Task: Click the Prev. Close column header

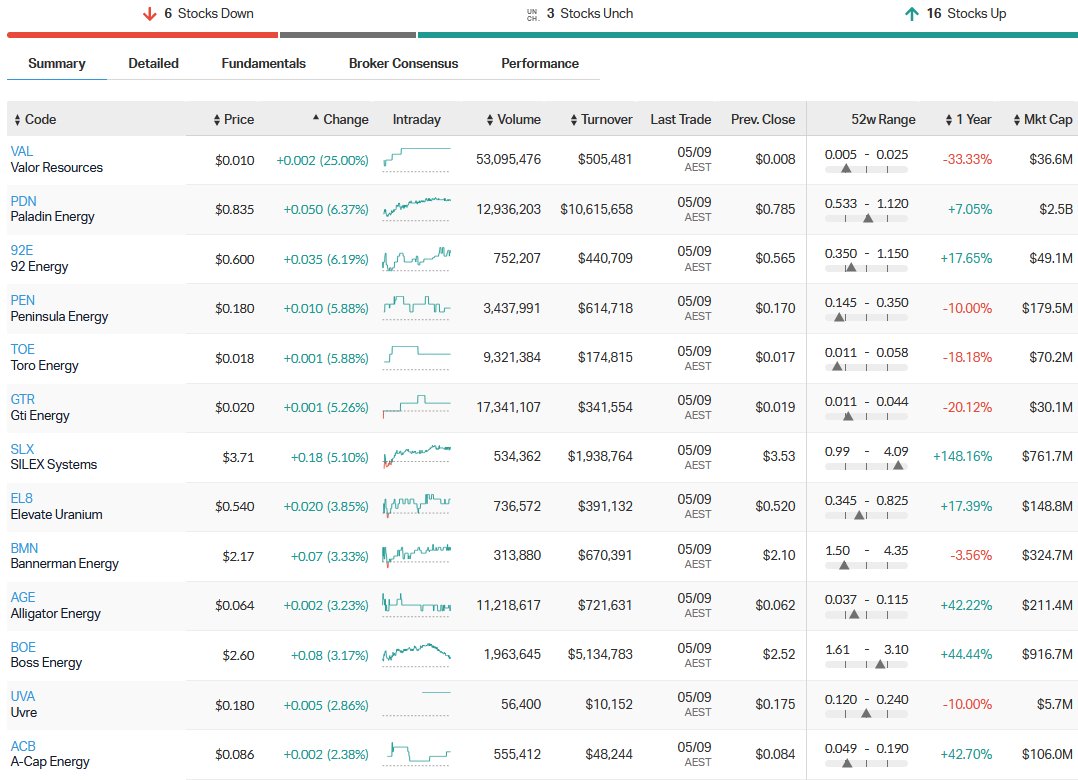Action: click(x=762, y=120)
